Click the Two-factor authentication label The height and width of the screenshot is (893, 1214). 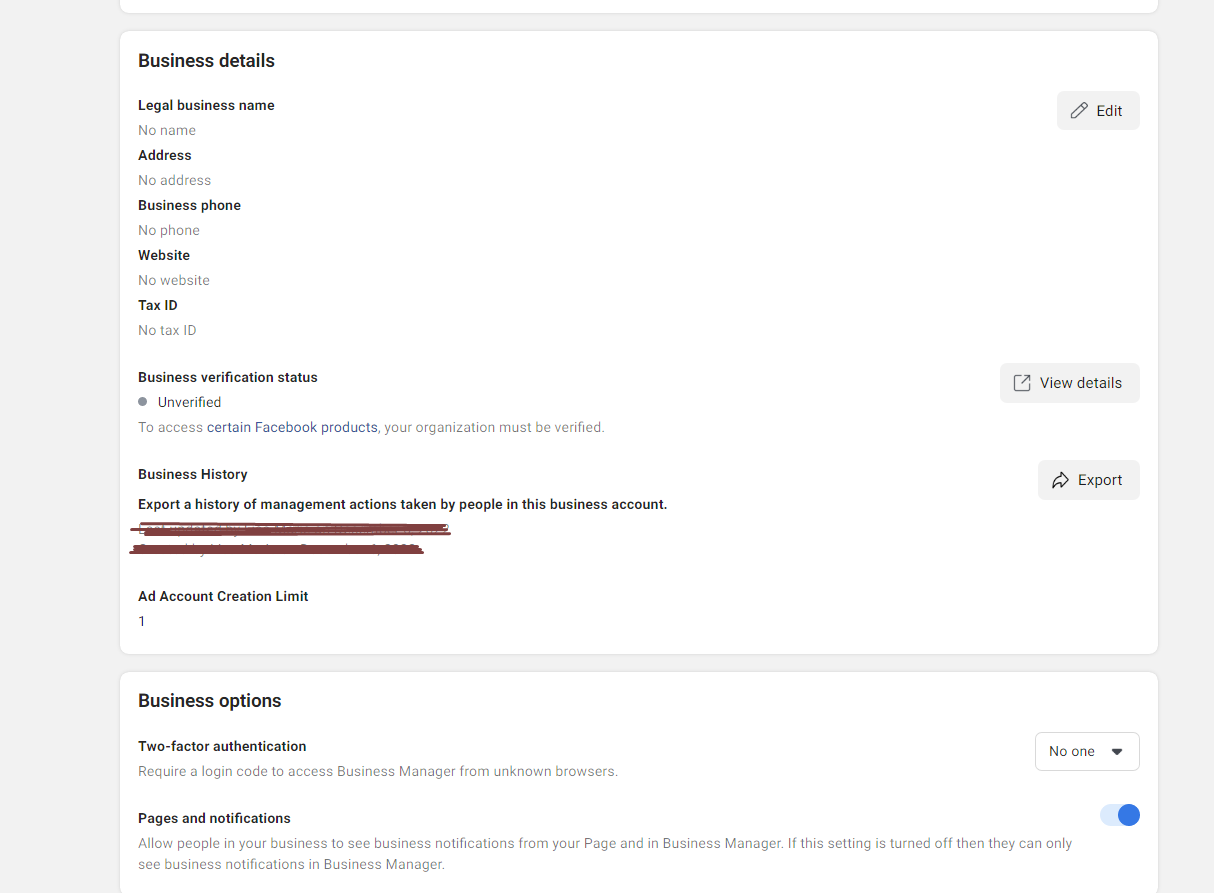click(222, 746)
